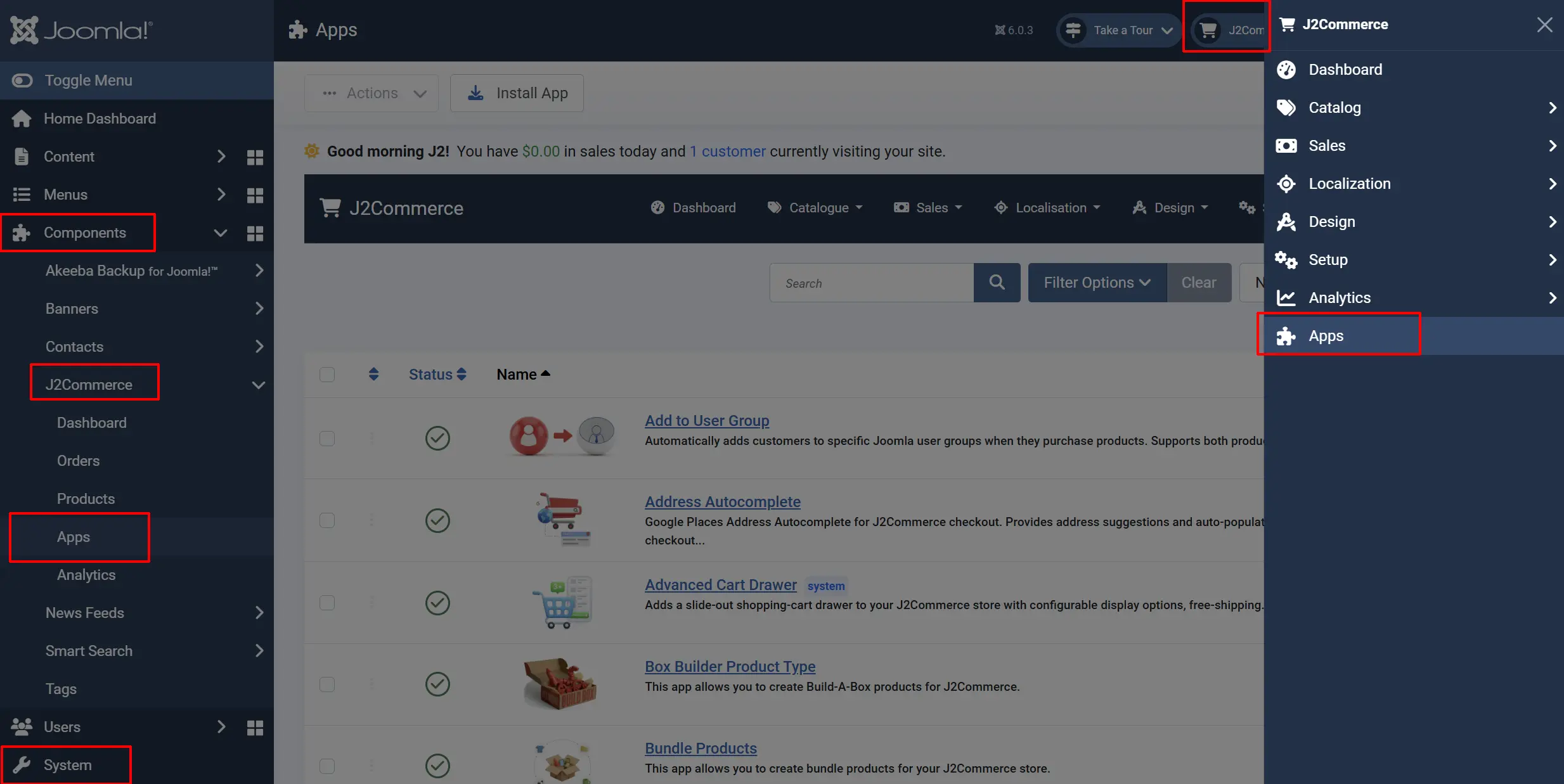Click the Joomla 6.0.3 version badge
The height and width of the screenshot is (784, 1564).
click(1014, 30)
